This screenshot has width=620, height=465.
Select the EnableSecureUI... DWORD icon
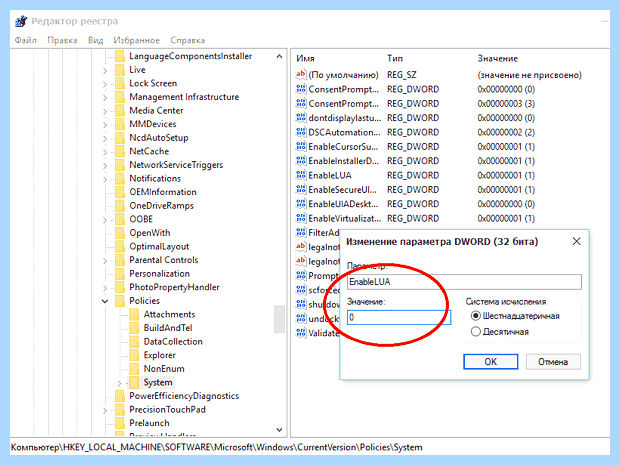(301, 189)
